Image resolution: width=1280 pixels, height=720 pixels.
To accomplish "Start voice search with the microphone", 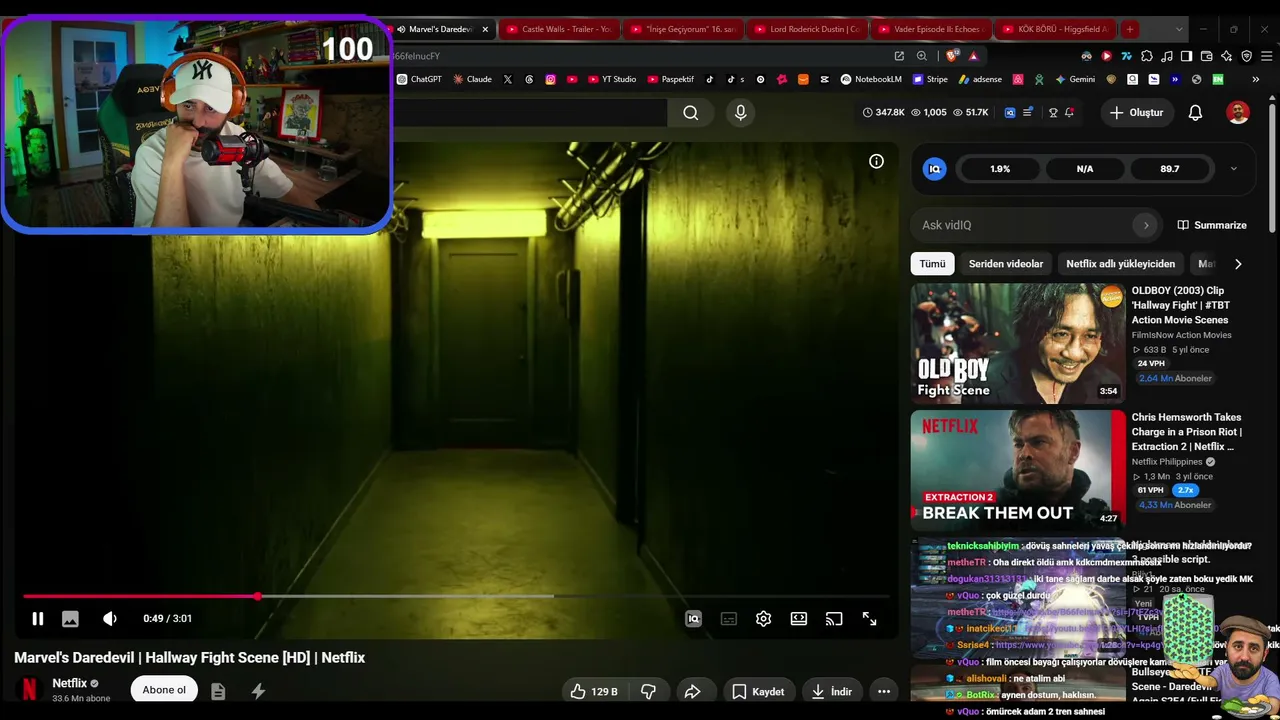I will [740, 113].
